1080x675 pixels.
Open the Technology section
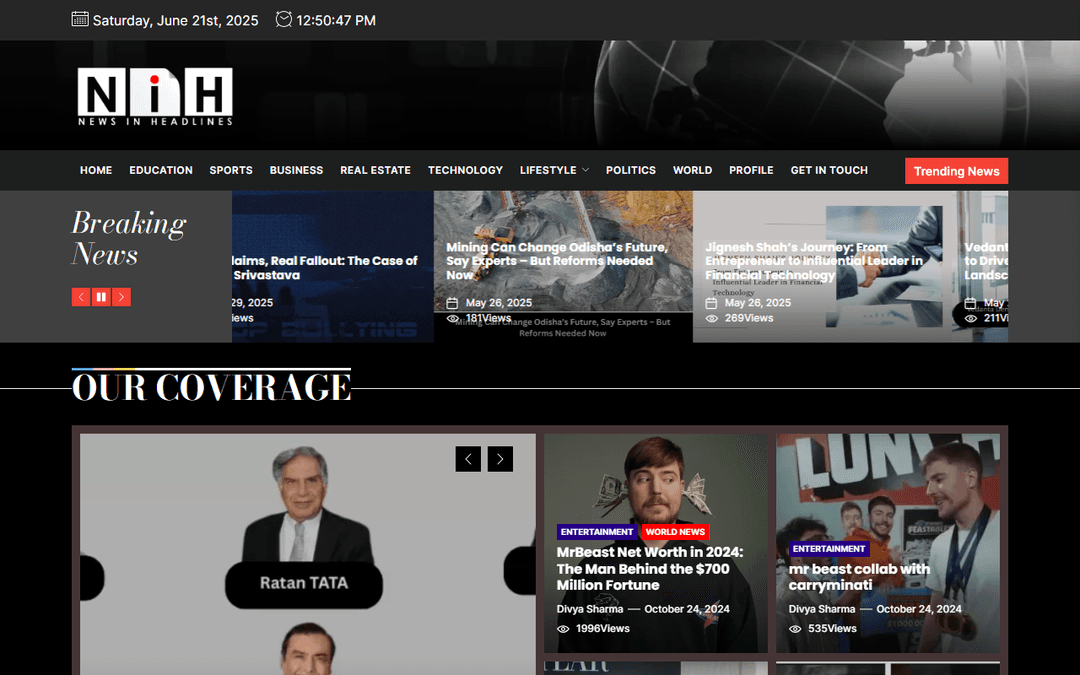point(466,170)
